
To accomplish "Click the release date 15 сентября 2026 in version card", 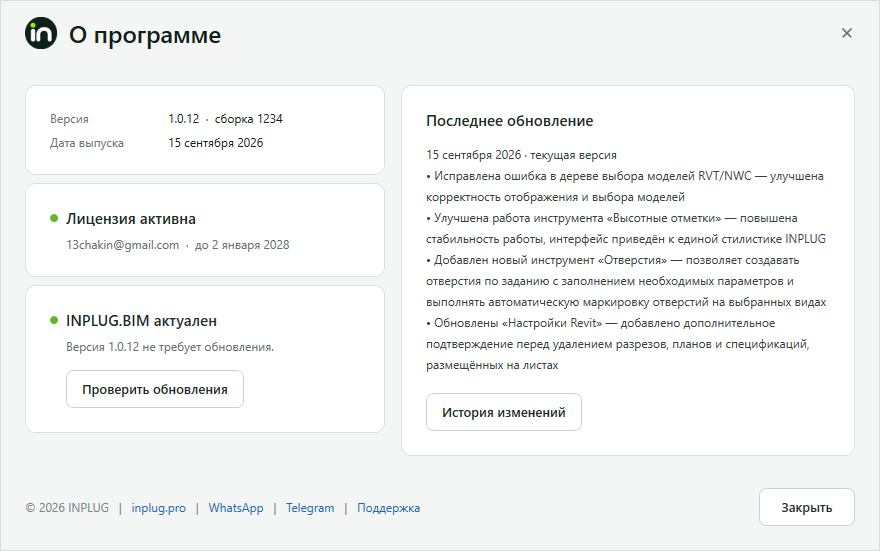I will coord(216,143).
